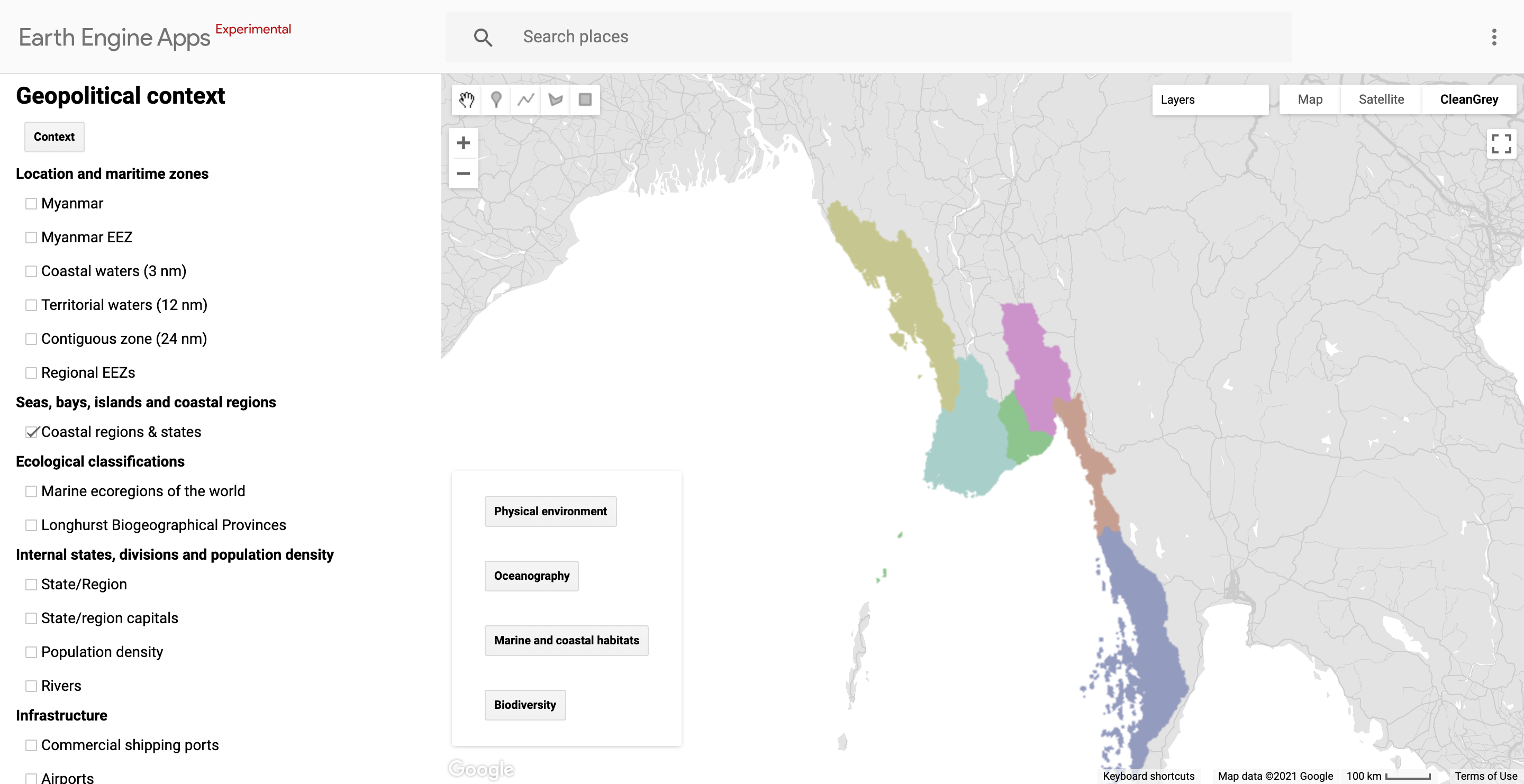The image size is (1524, 784).
Task: Select the draw polygon shape tool
Action: (556, 99)
